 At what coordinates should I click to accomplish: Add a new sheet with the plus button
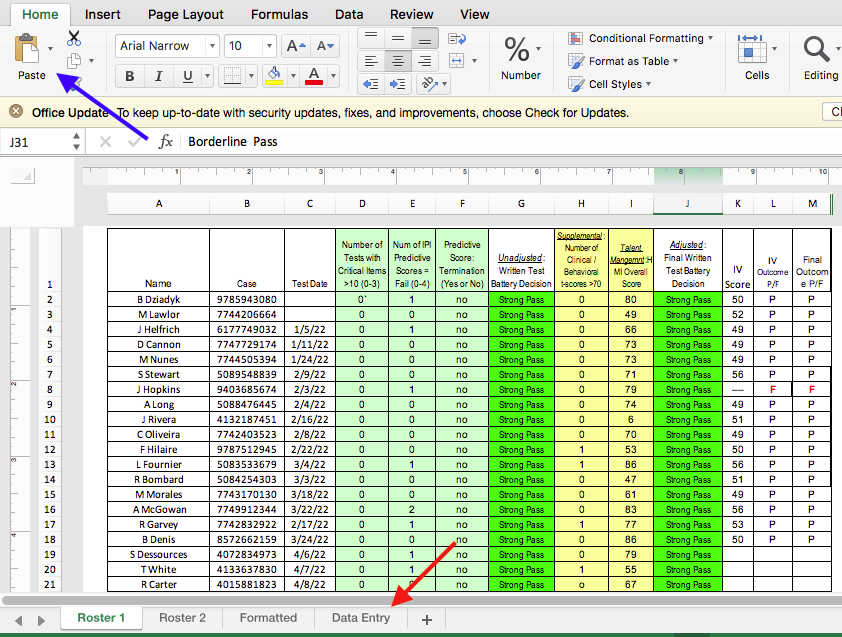coord(427,619)
